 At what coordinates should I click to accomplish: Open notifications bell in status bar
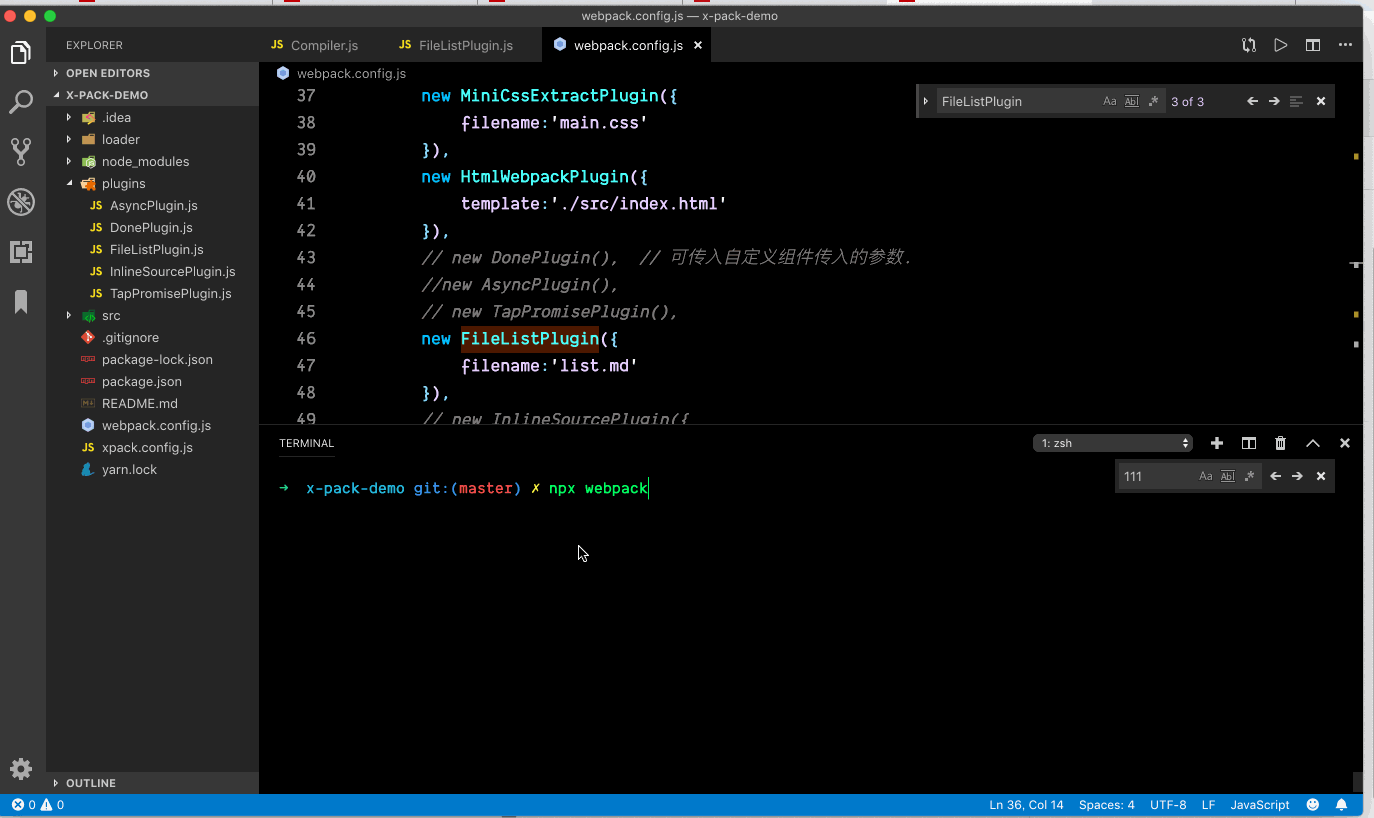click(x=1342, y=805)
